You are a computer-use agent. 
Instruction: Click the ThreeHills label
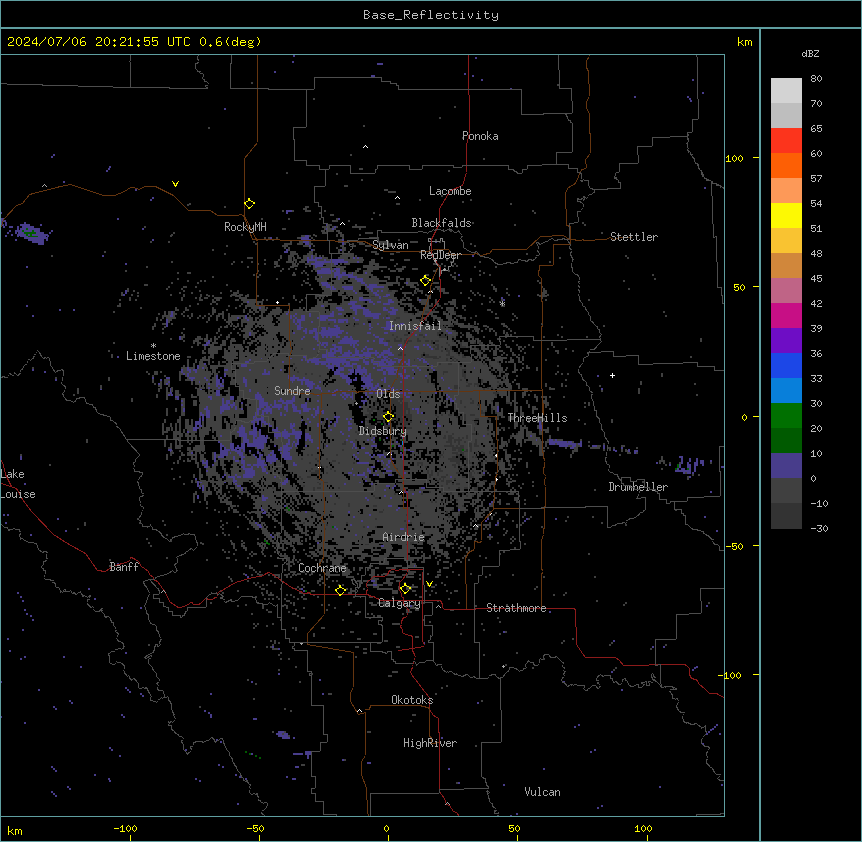pyautogui.click(x=537, y=418)
